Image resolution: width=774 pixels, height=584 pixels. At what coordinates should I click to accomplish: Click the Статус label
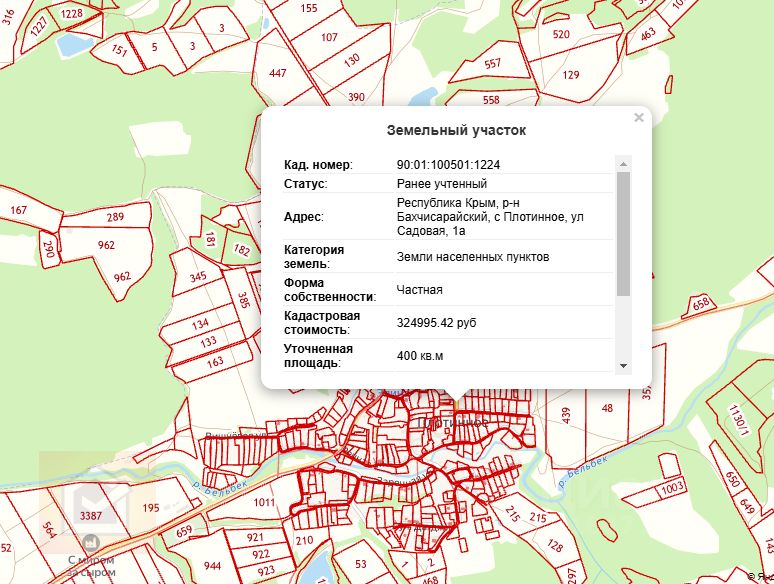[x=305, y=184]
